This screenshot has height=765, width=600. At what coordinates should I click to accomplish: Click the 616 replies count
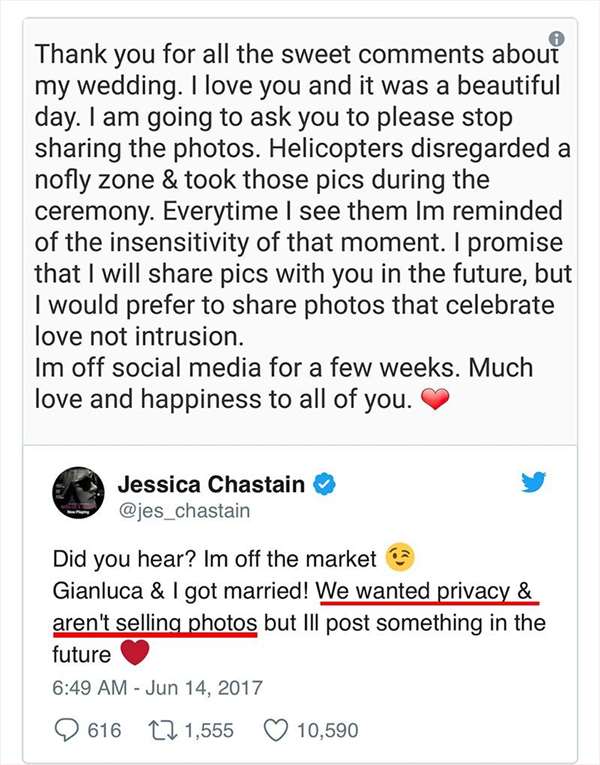(x=104, y=731)
